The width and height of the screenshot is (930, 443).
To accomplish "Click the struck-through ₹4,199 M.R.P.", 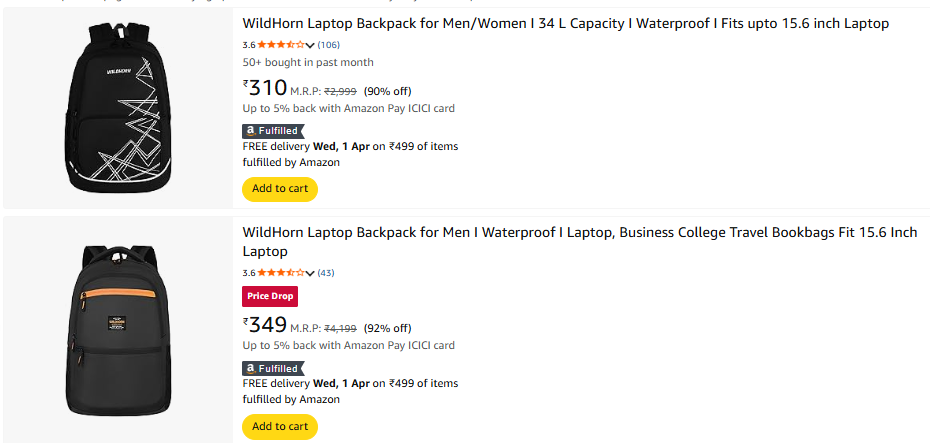I will click(341, 328).
